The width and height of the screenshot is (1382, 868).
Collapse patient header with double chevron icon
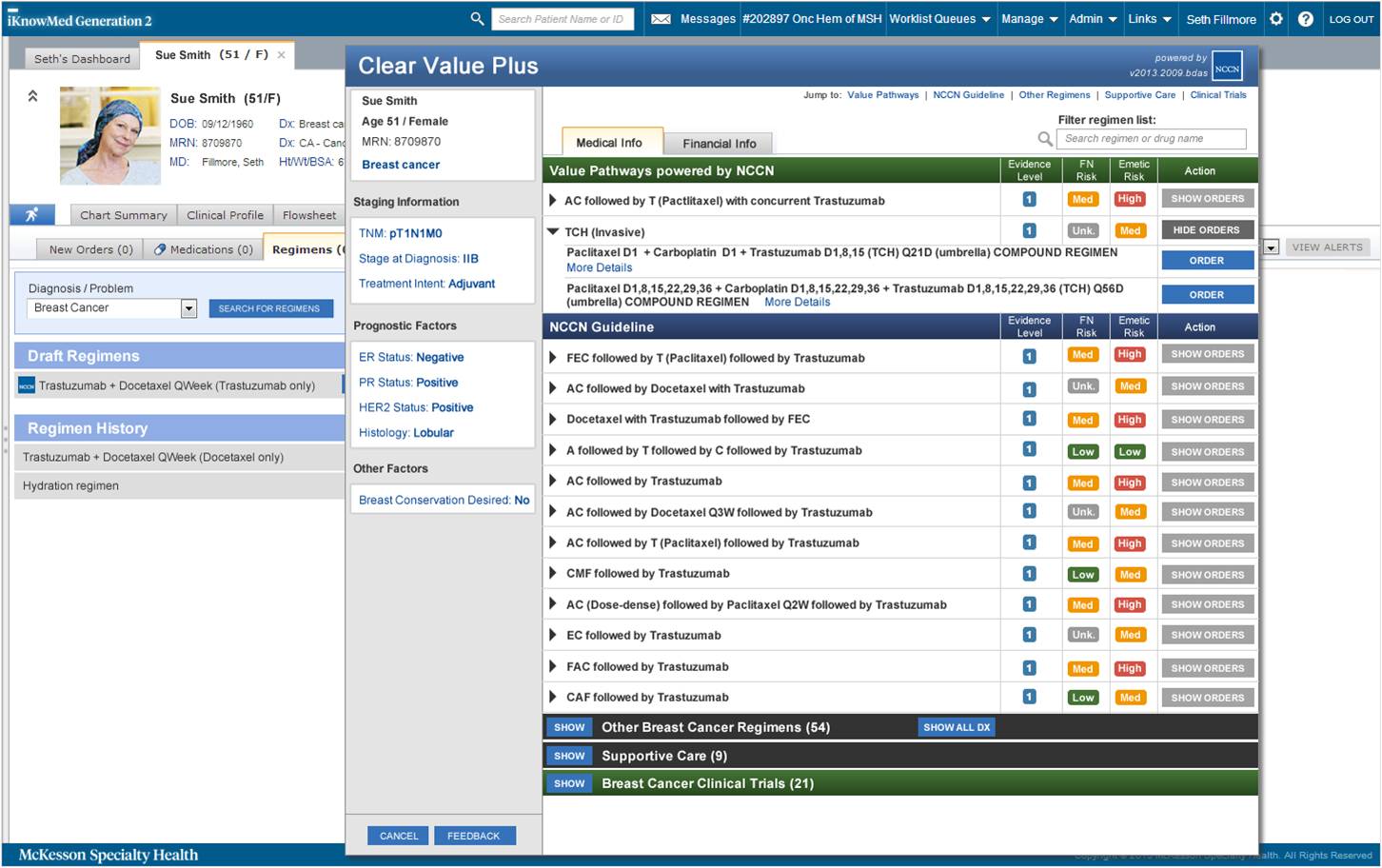point(32,96)
